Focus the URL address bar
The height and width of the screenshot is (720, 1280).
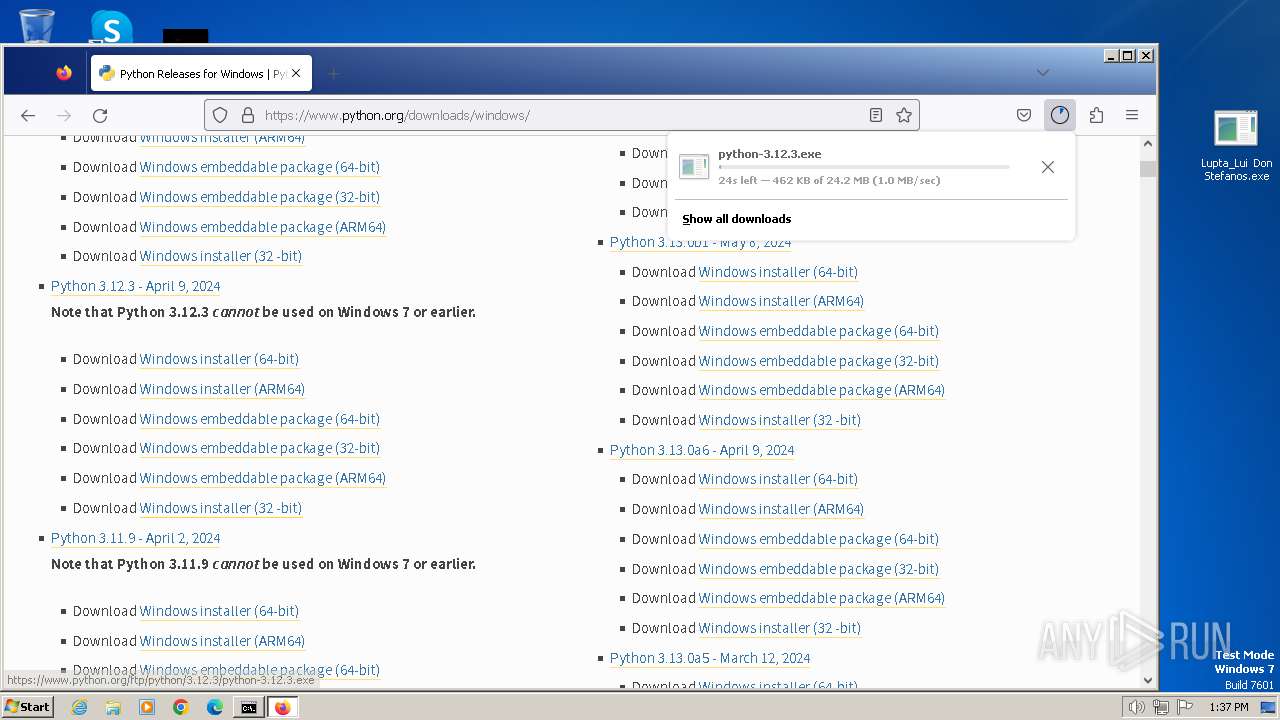click(560, 115)
